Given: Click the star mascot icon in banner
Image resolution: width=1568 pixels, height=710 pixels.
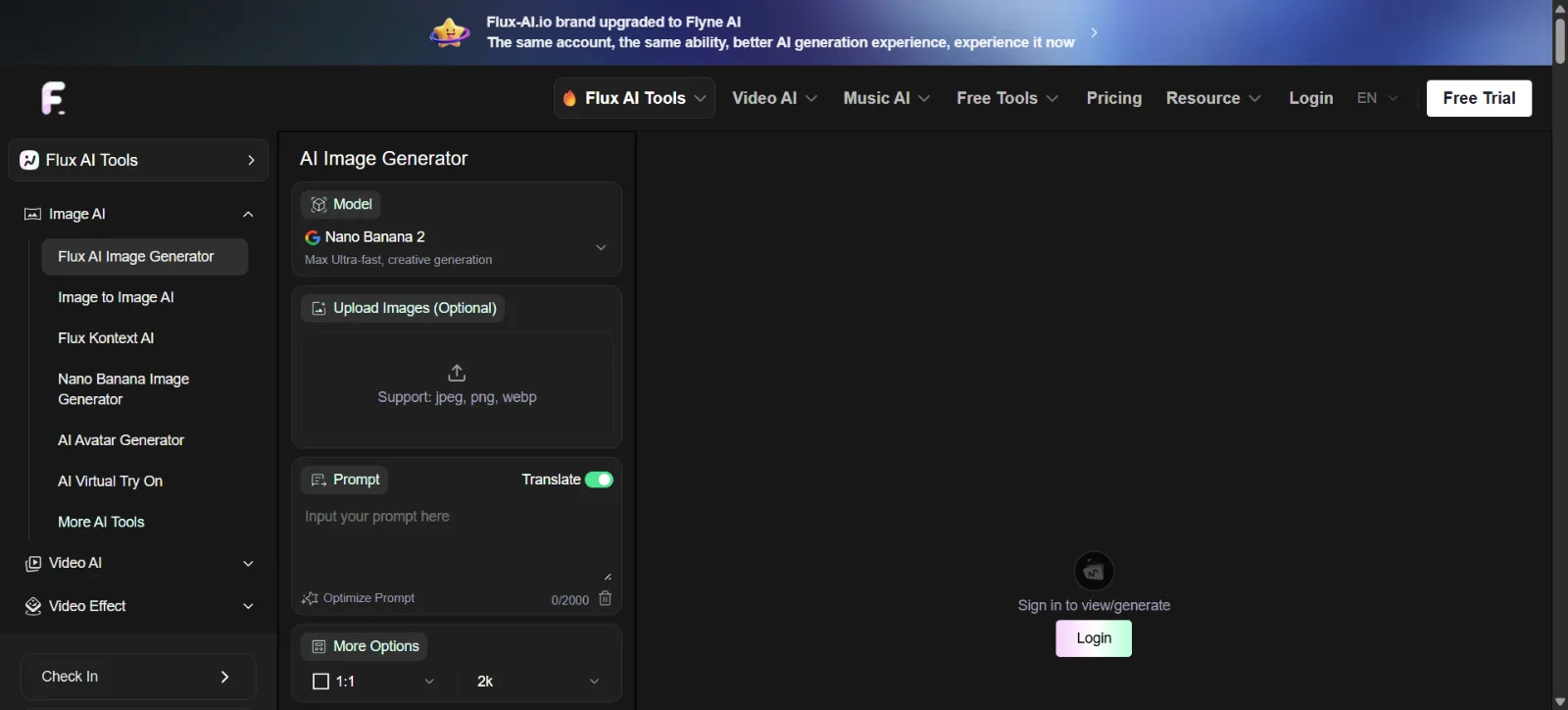Looking at the screenshot, I should [x=450, y=32].
